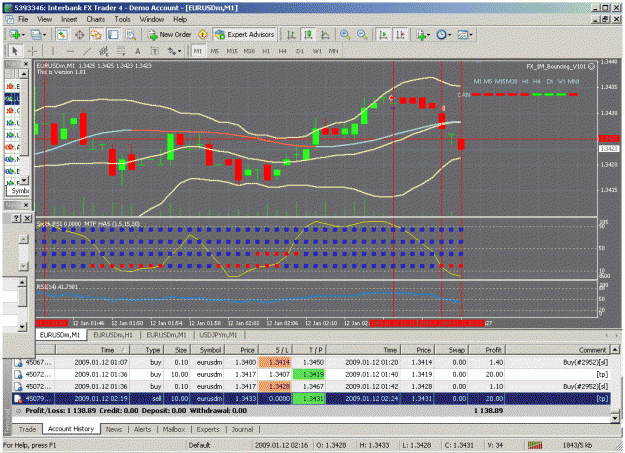Screen dimensions: 625x453
Task: Select the M30 timeframe button
Action: pos(249,51)
